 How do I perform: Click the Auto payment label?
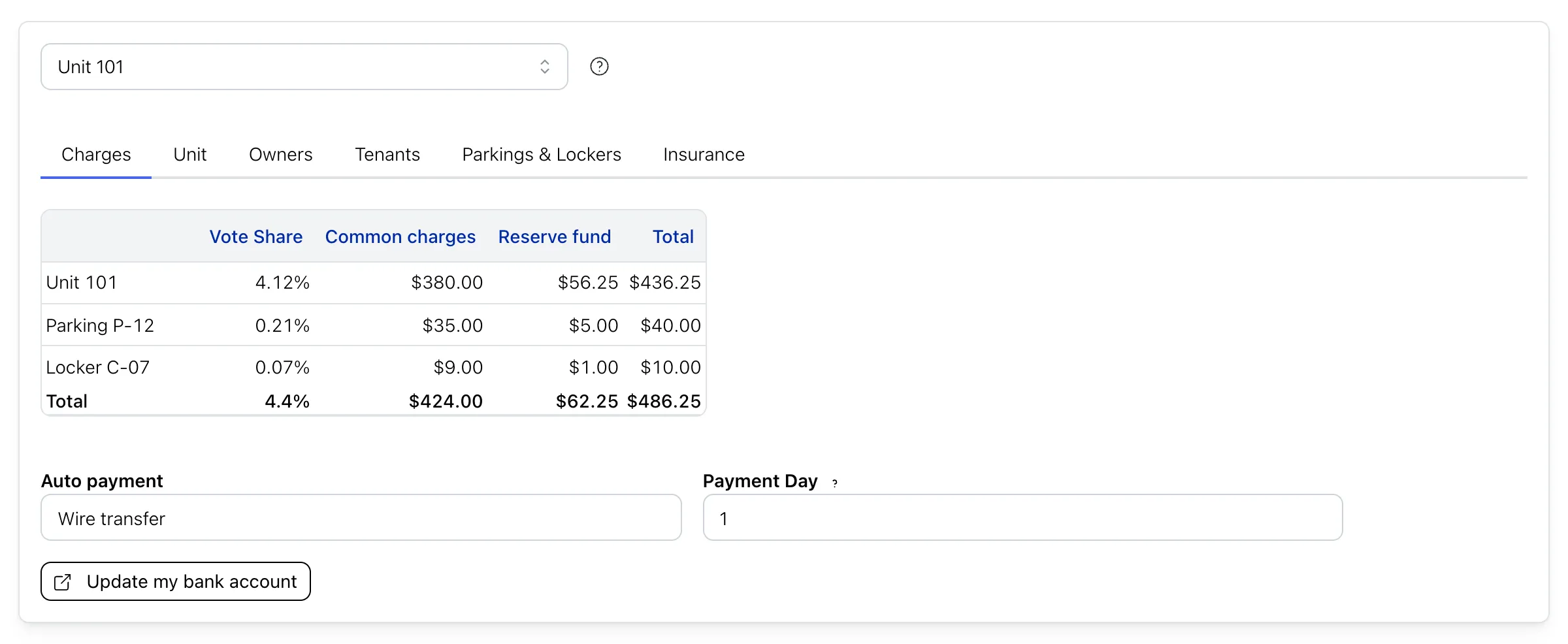[102, 481]
